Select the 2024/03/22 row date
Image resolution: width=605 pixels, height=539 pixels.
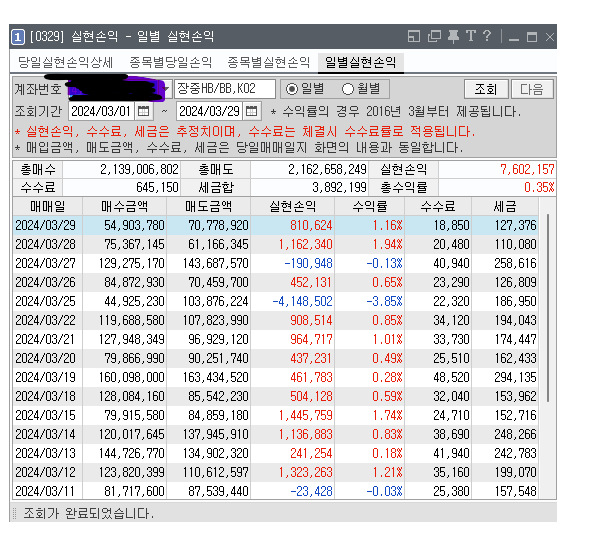46,321
